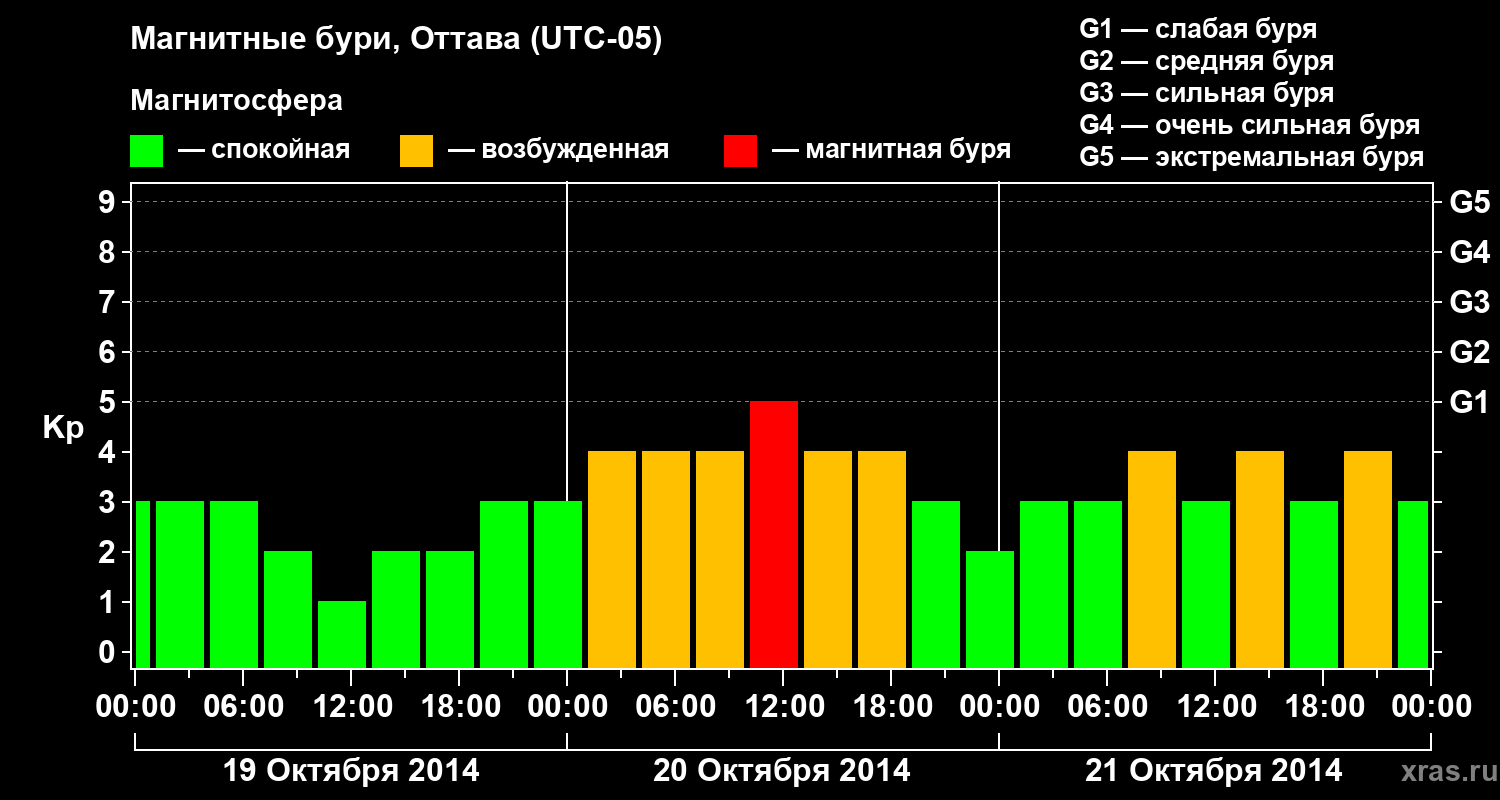Click the red 'магнитная буря' legend swatch

click(740, 151)
